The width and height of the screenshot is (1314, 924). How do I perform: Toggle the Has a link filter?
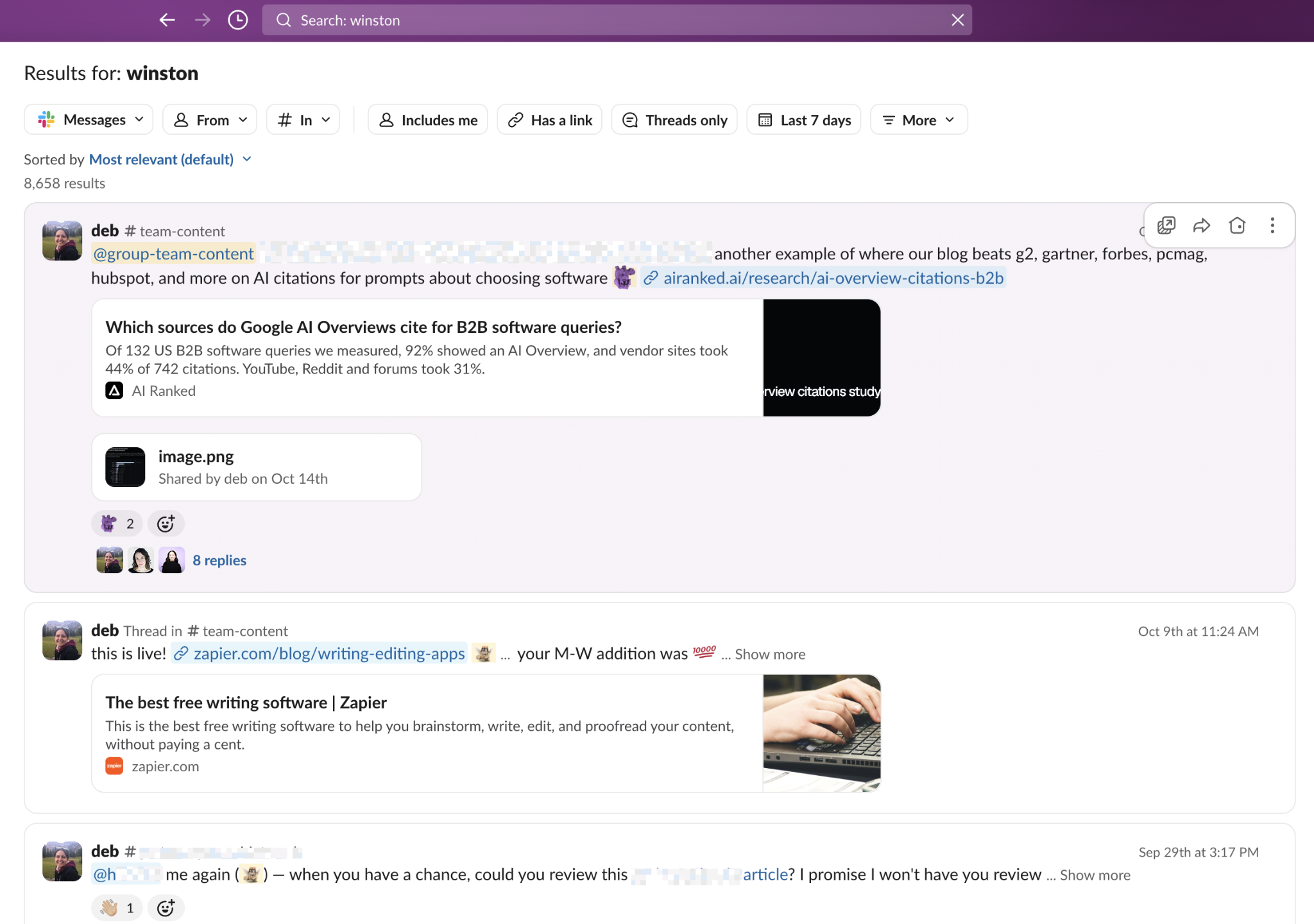[550, 120]
